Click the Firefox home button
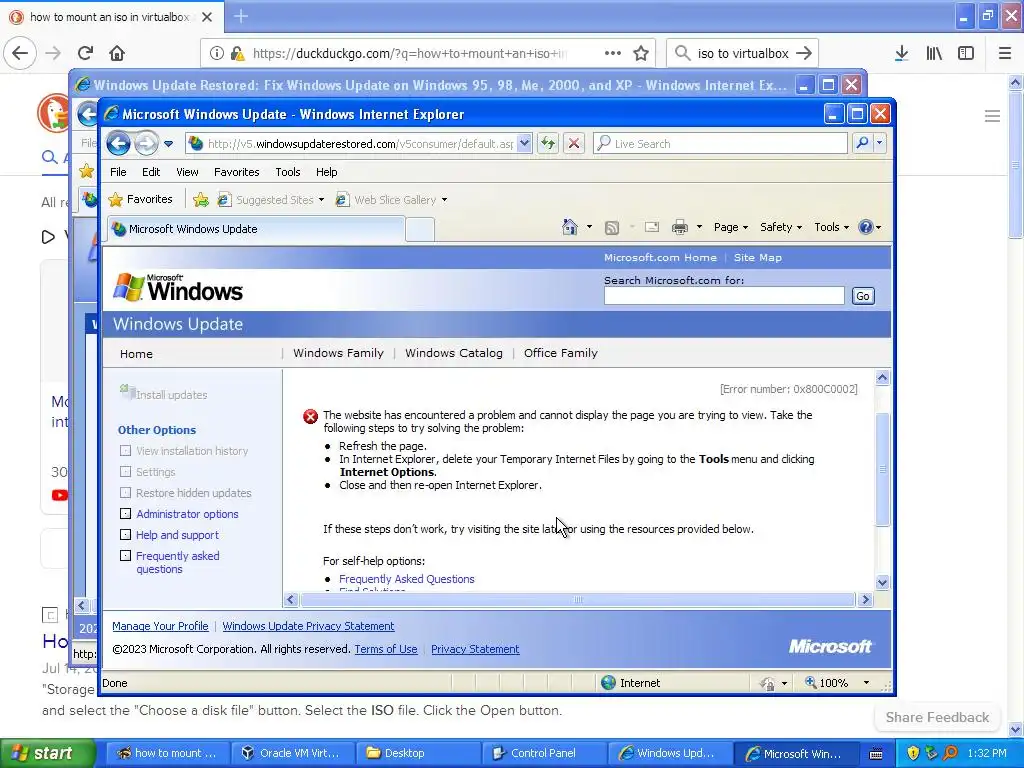The image size is (1024, 768). (117, 53)
